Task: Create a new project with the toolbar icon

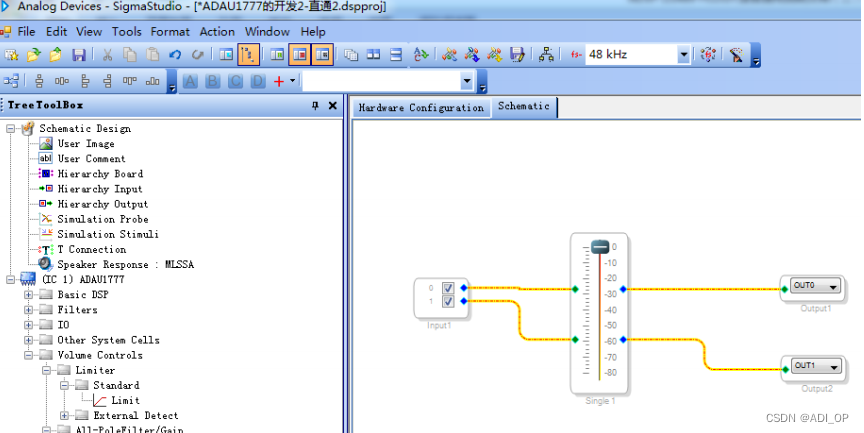Action: pyautogui.click(x=12, y=55)
